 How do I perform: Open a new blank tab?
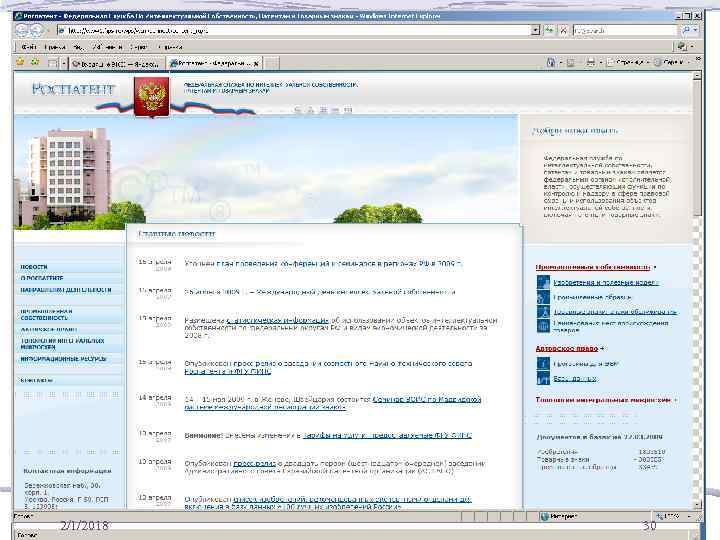(x=271, y=63)
